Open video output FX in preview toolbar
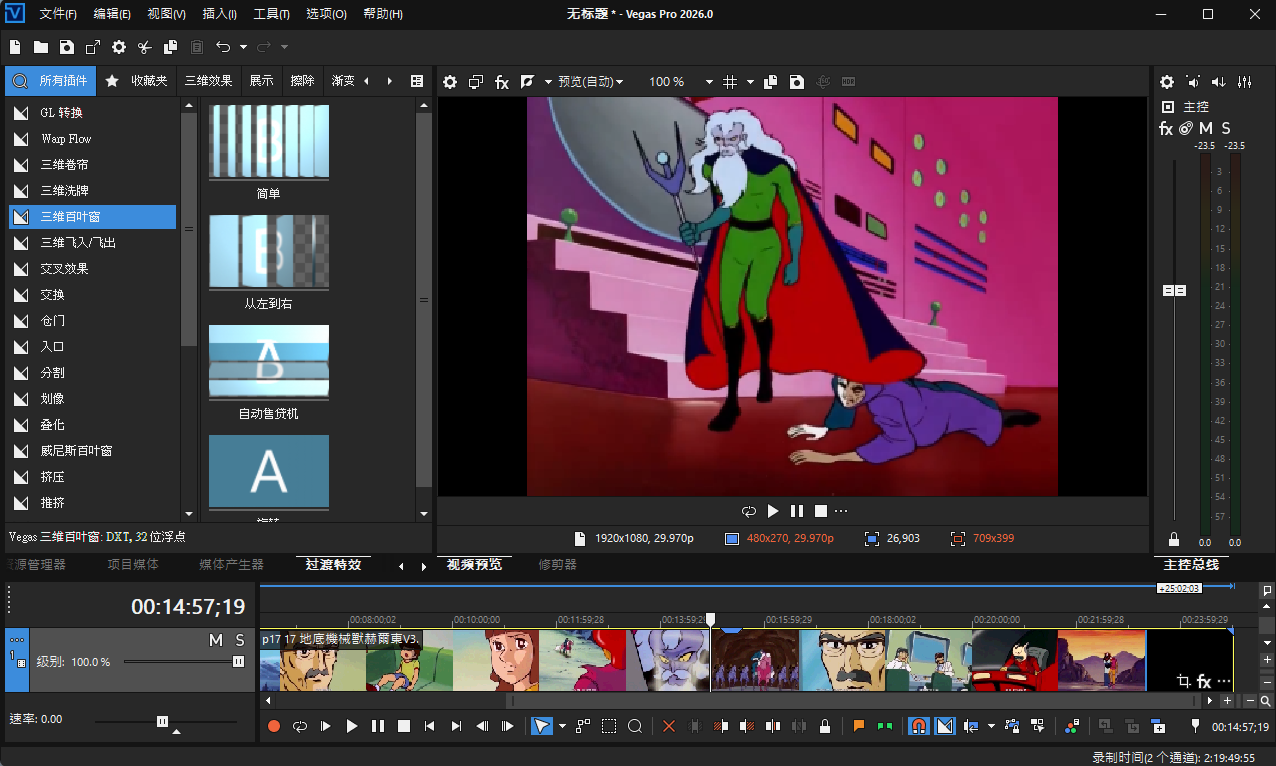The height and width of the screenshot is (766, 1276). [x=502, y=82]
